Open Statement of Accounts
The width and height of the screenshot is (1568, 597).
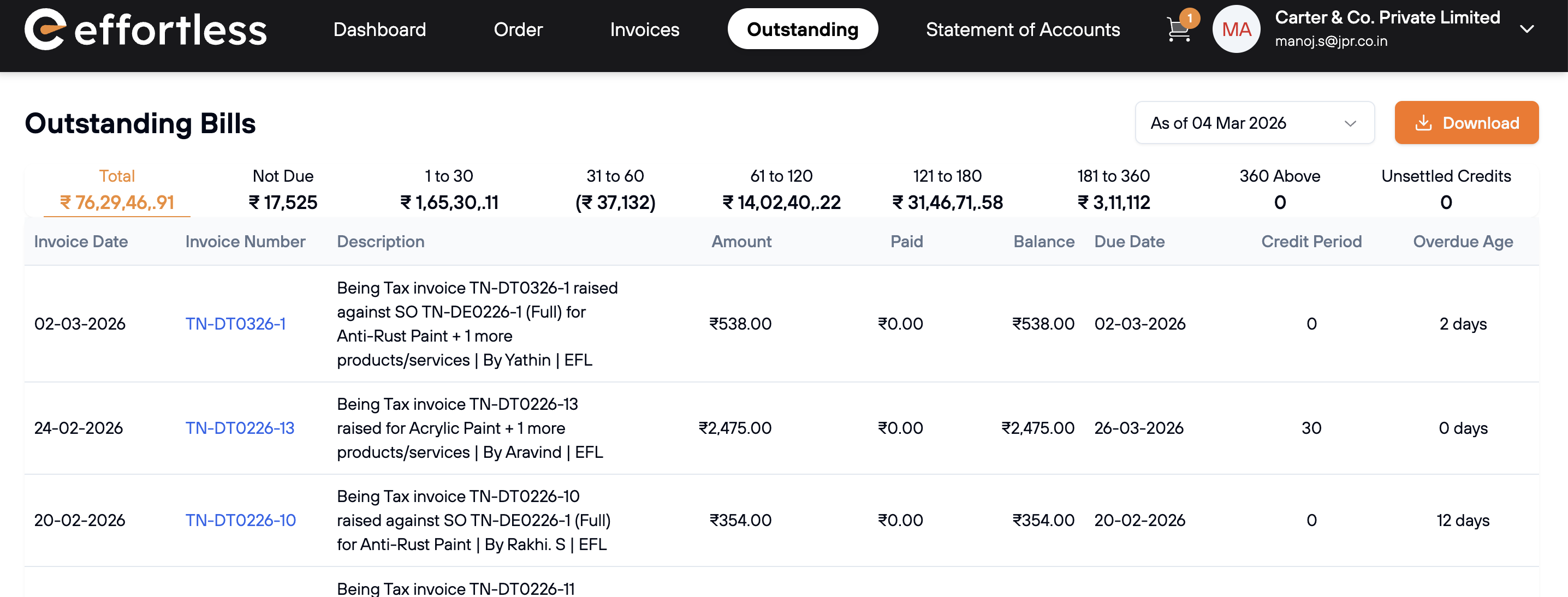pos(1023,29)
